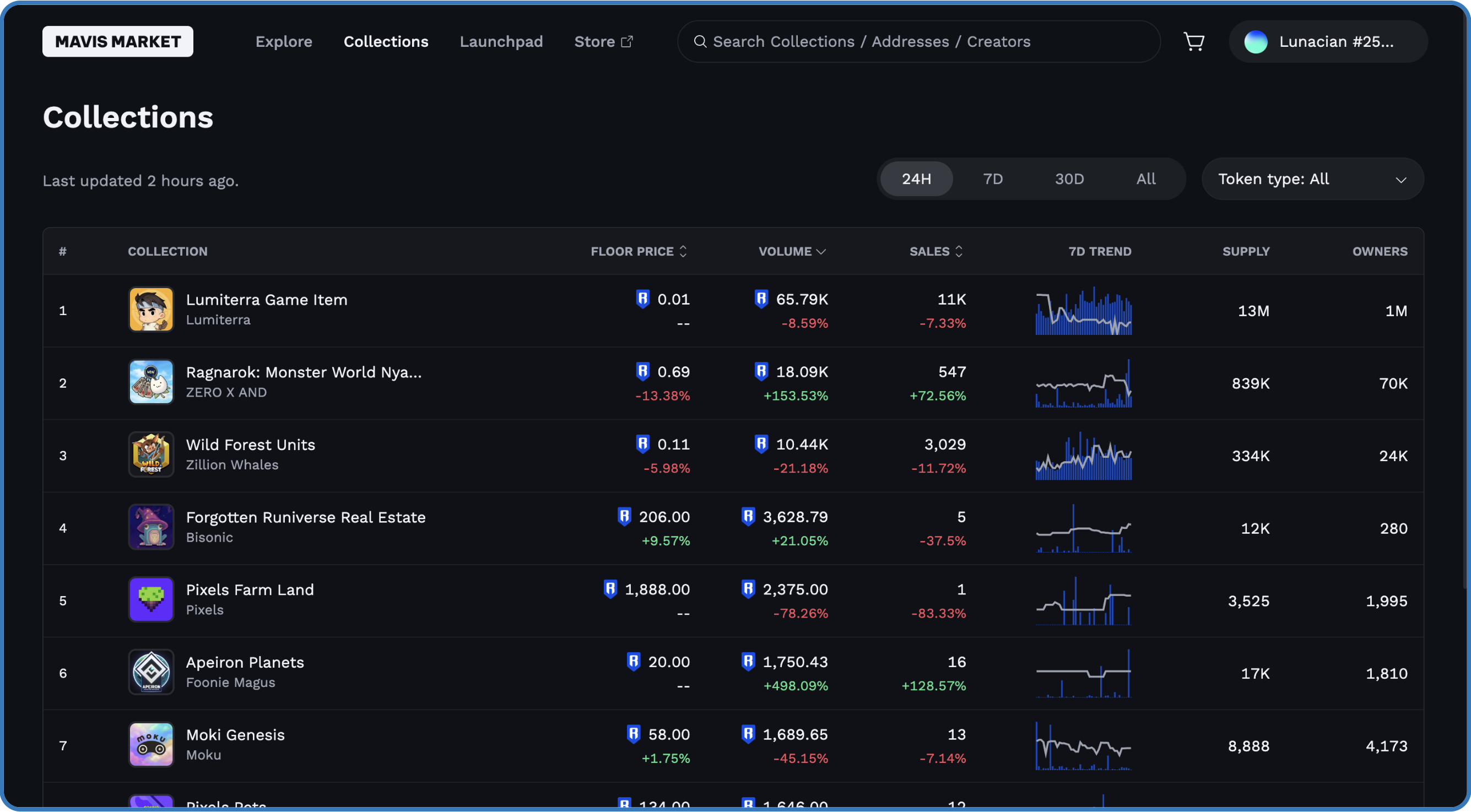Click the Store external link icon

click(627, 42)
